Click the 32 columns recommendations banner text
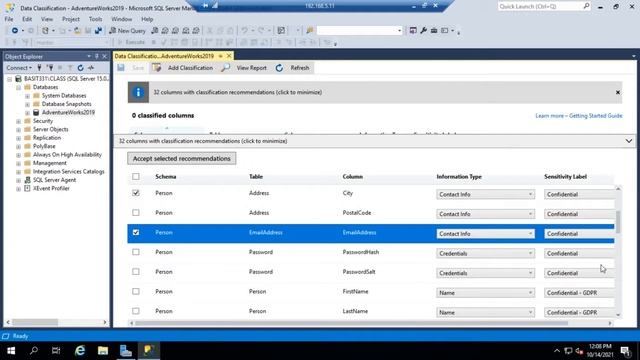Image resolution: width=640 pixels, height=360 pixels. pos(238,92)
